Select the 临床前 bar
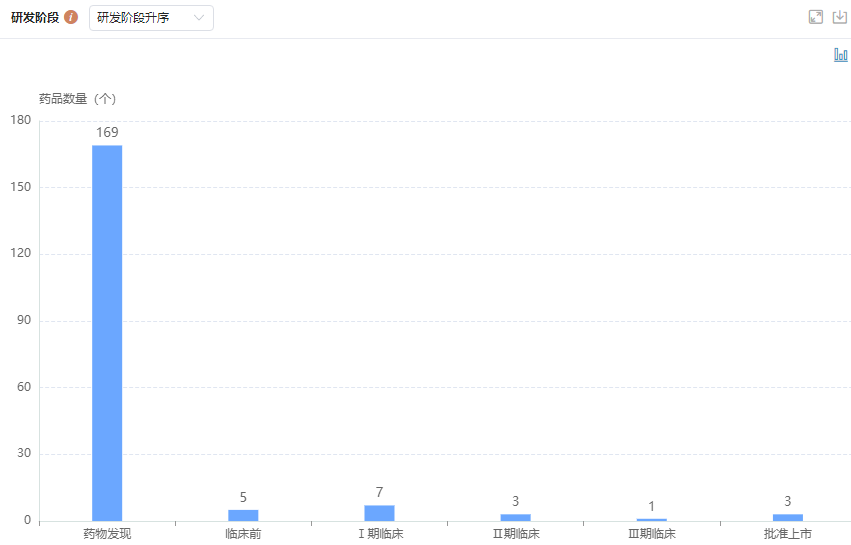851x545 pixels. 243,515
